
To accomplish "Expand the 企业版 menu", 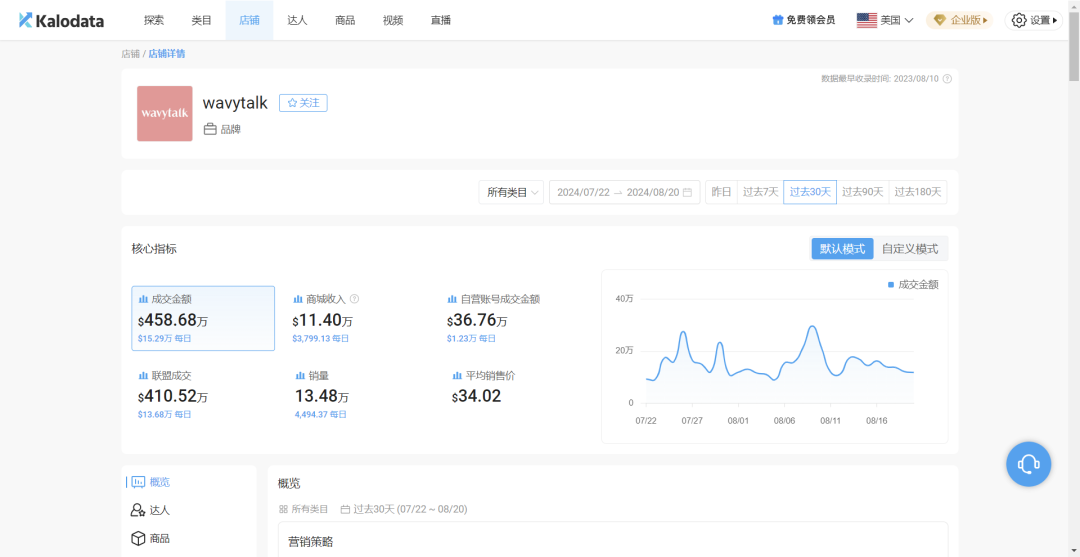I will (960, 21).
